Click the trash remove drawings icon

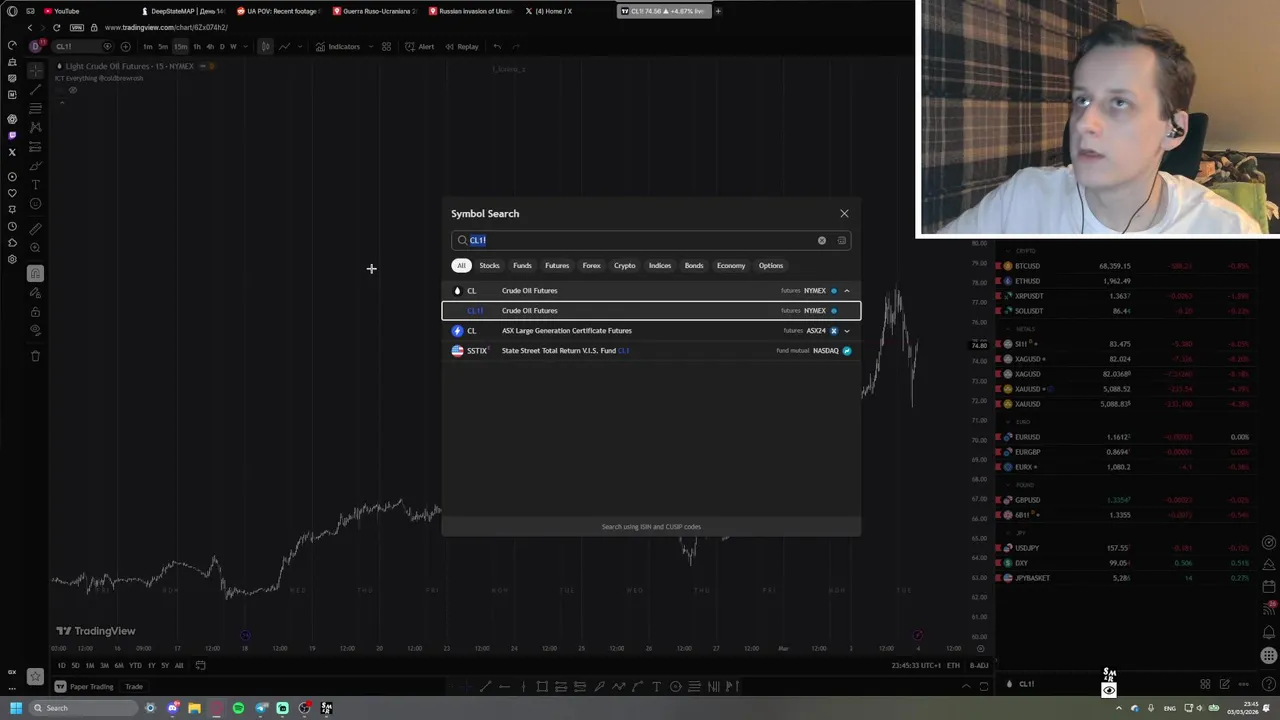[35, 355]
